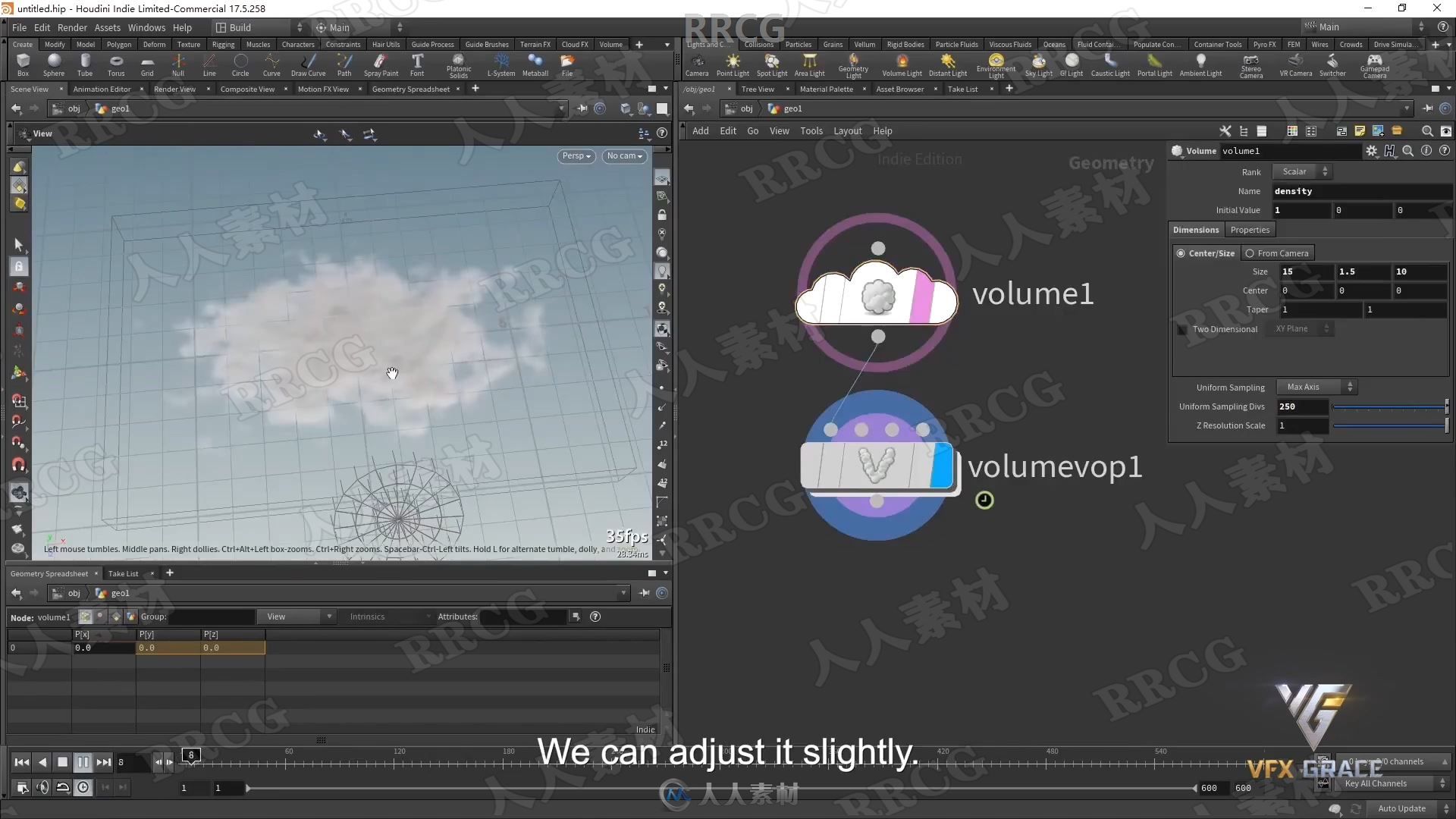Viewport: 1456px width, 819px height.
Task: Add an Environment Light
Action: pos(996,65)
